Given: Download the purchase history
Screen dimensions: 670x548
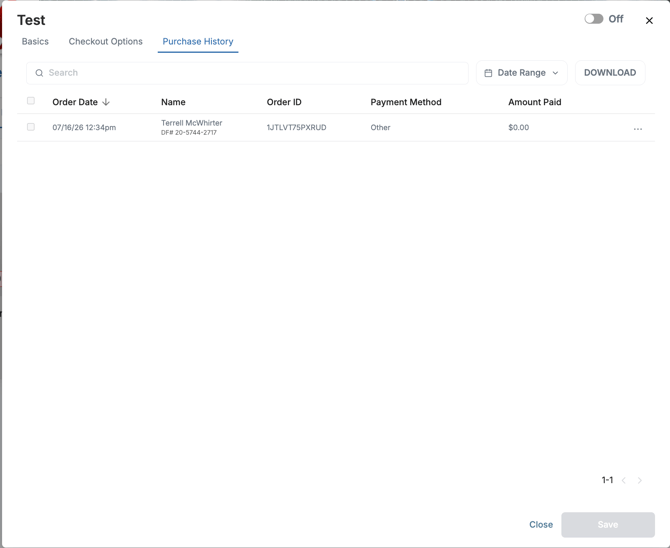Looking at the screenshot, I should click(x=610, y=73).
